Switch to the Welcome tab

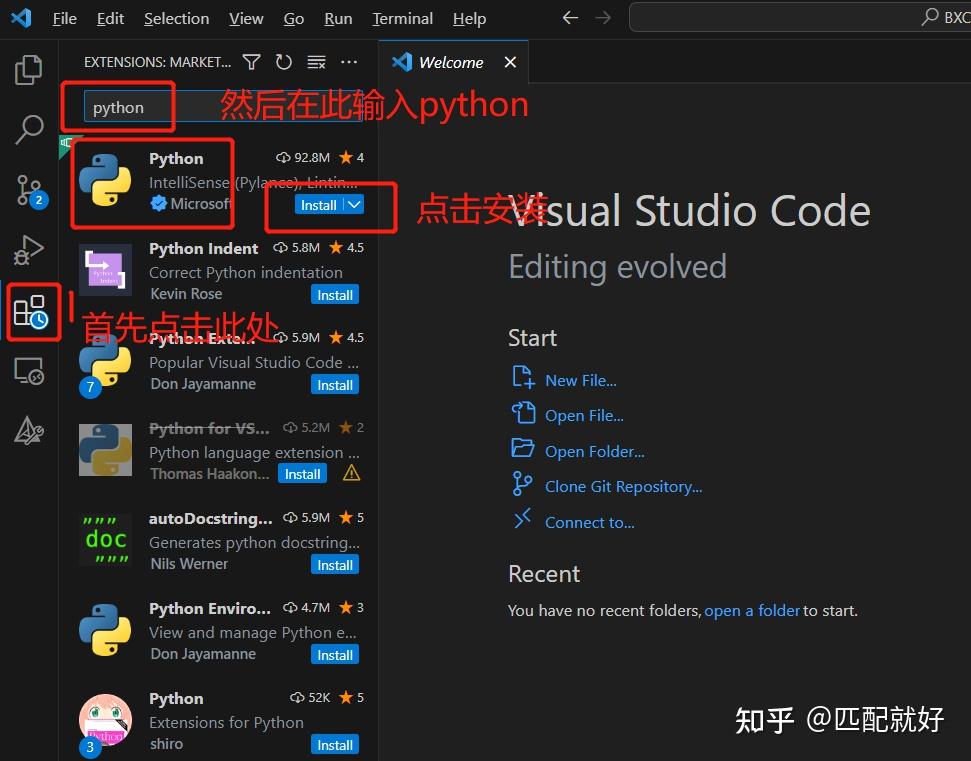click(450, 61)
